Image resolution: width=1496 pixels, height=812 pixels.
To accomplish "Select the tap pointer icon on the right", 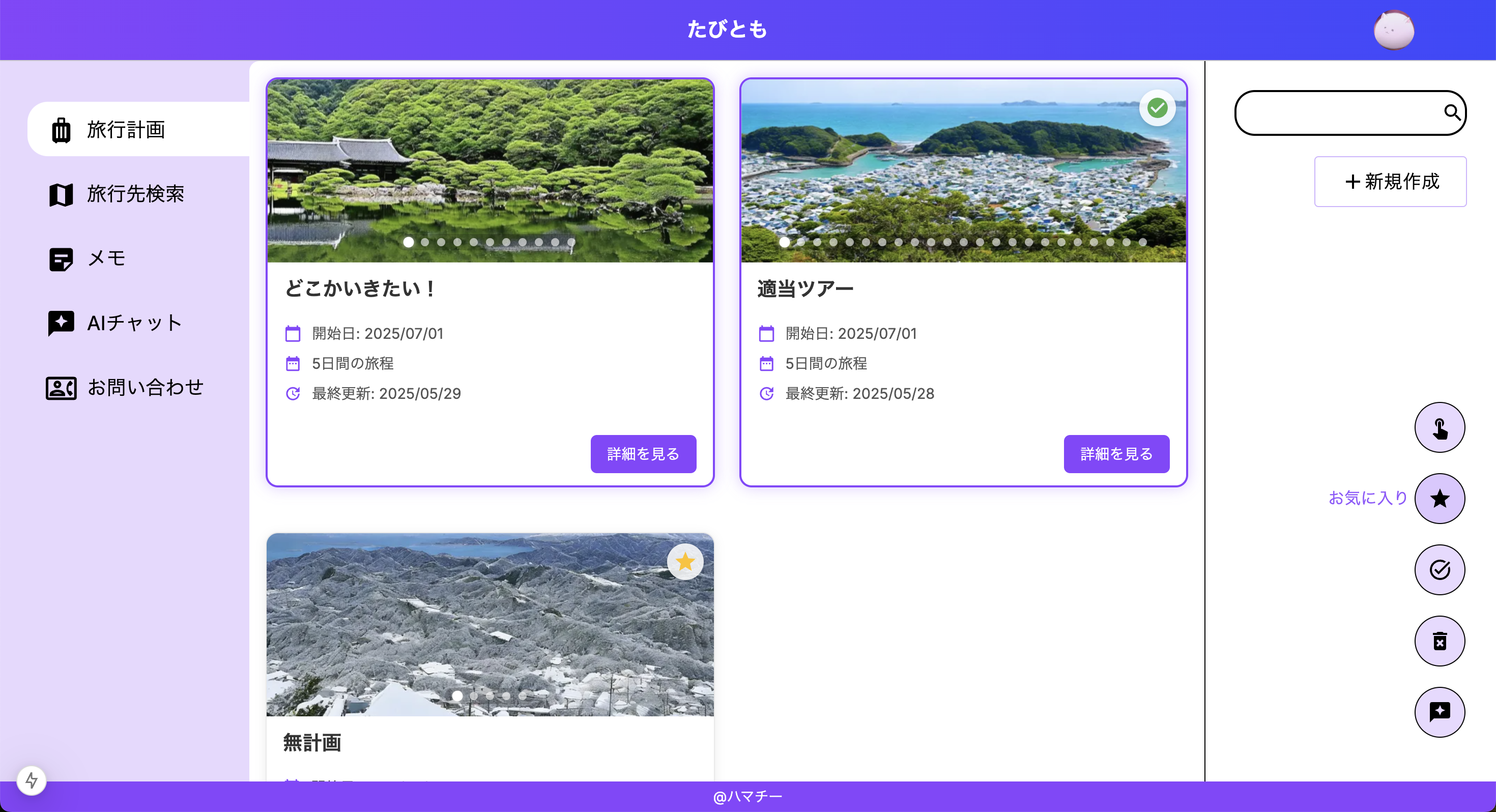I will coord(1439,427).
